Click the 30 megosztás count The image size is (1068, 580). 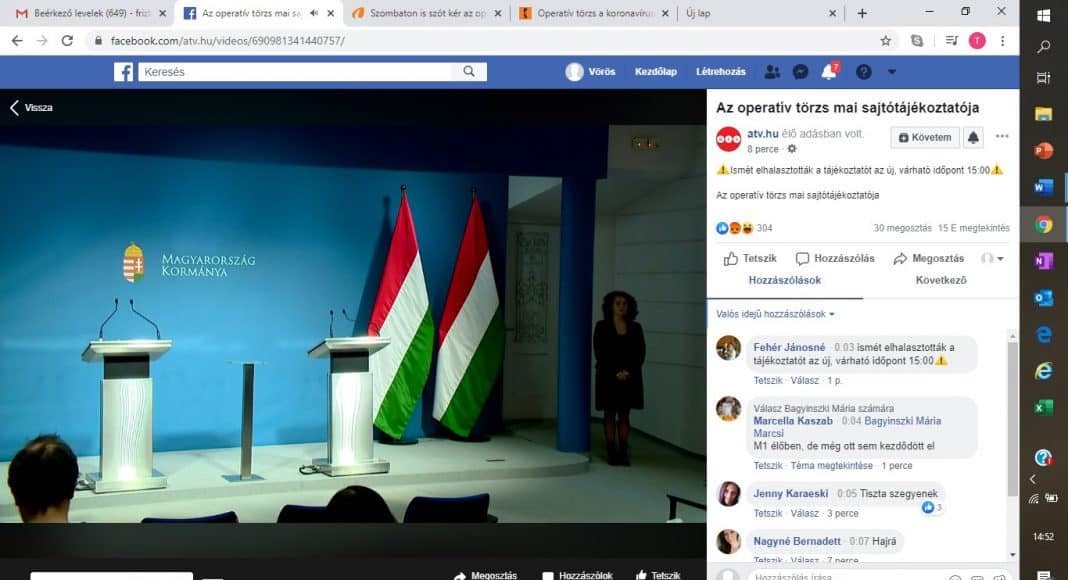(902, 228)
